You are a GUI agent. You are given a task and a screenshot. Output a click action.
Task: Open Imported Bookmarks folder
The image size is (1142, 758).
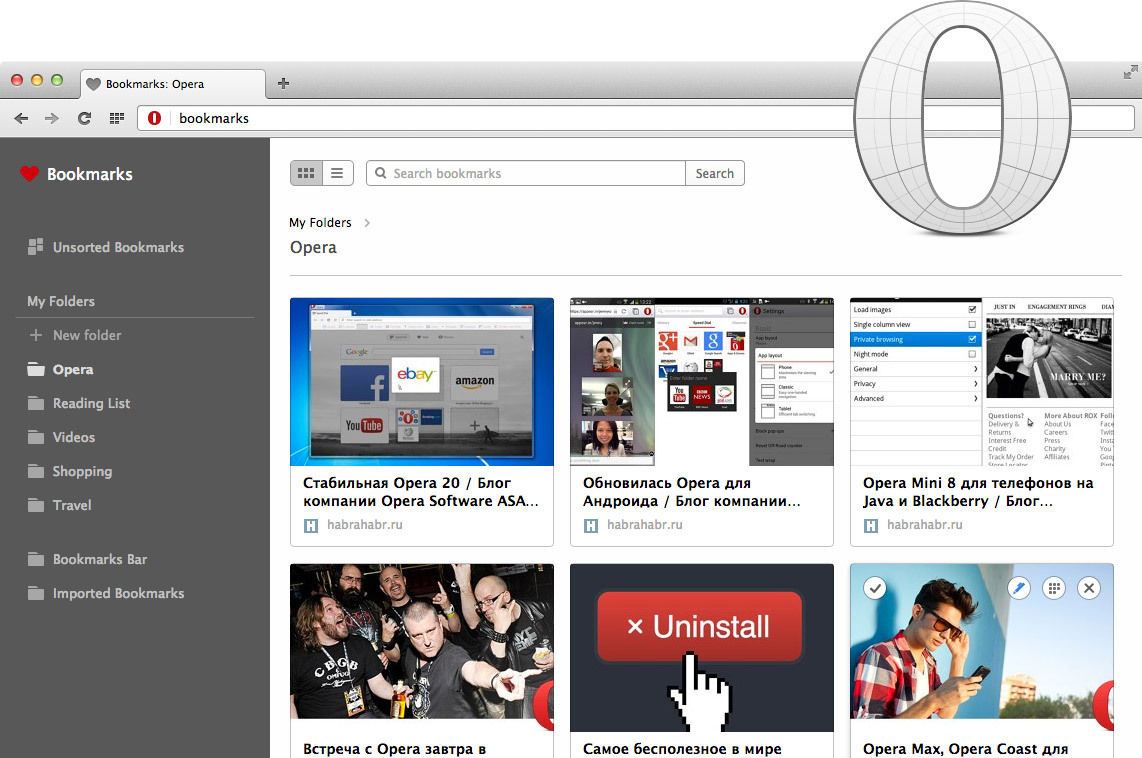point(106,593)
